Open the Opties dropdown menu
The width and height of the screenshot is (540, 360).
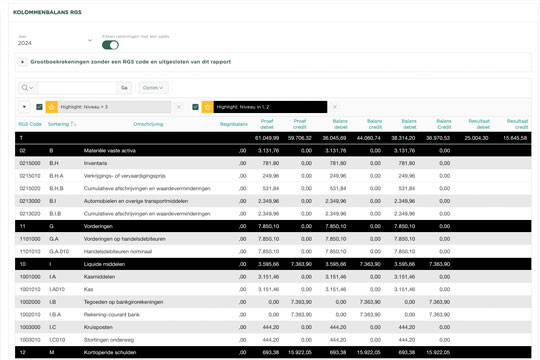(153, 88)
